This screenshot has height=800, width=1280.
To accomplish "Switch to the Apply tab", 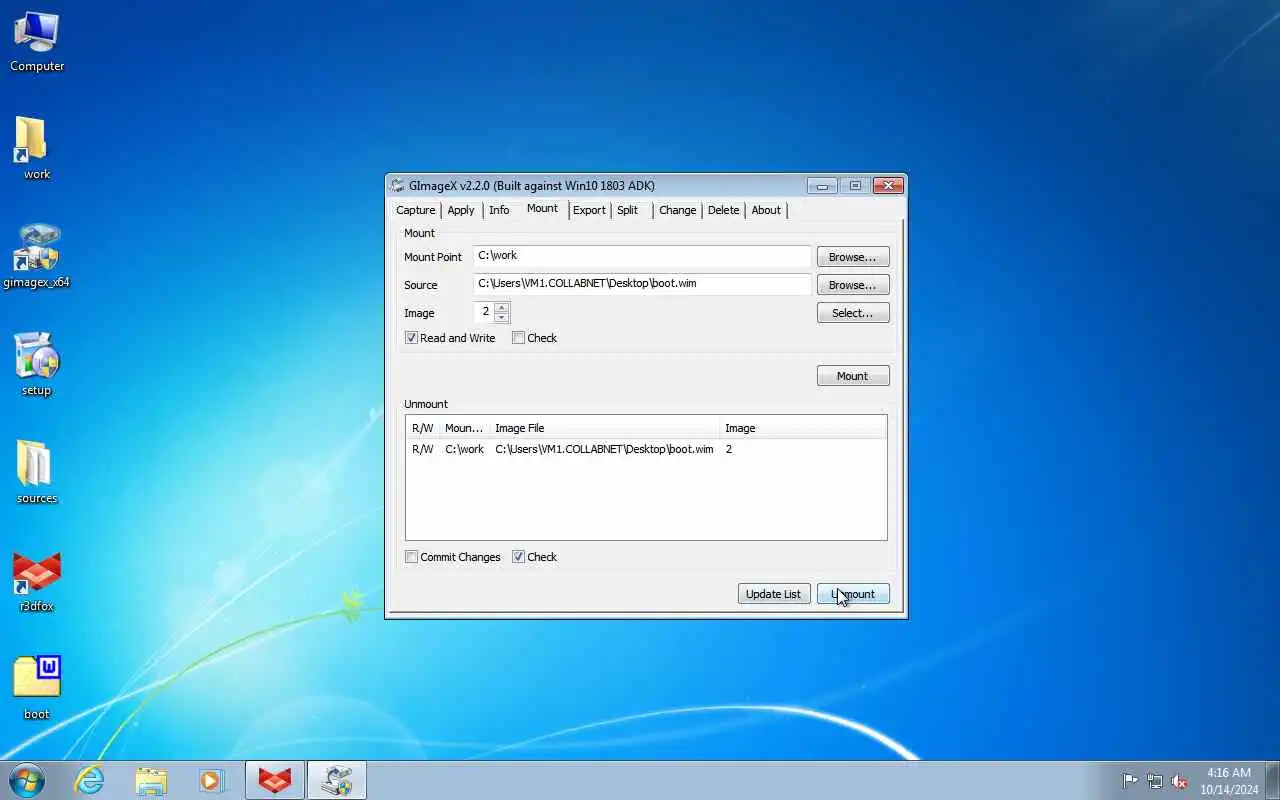I will coord(461,210).
